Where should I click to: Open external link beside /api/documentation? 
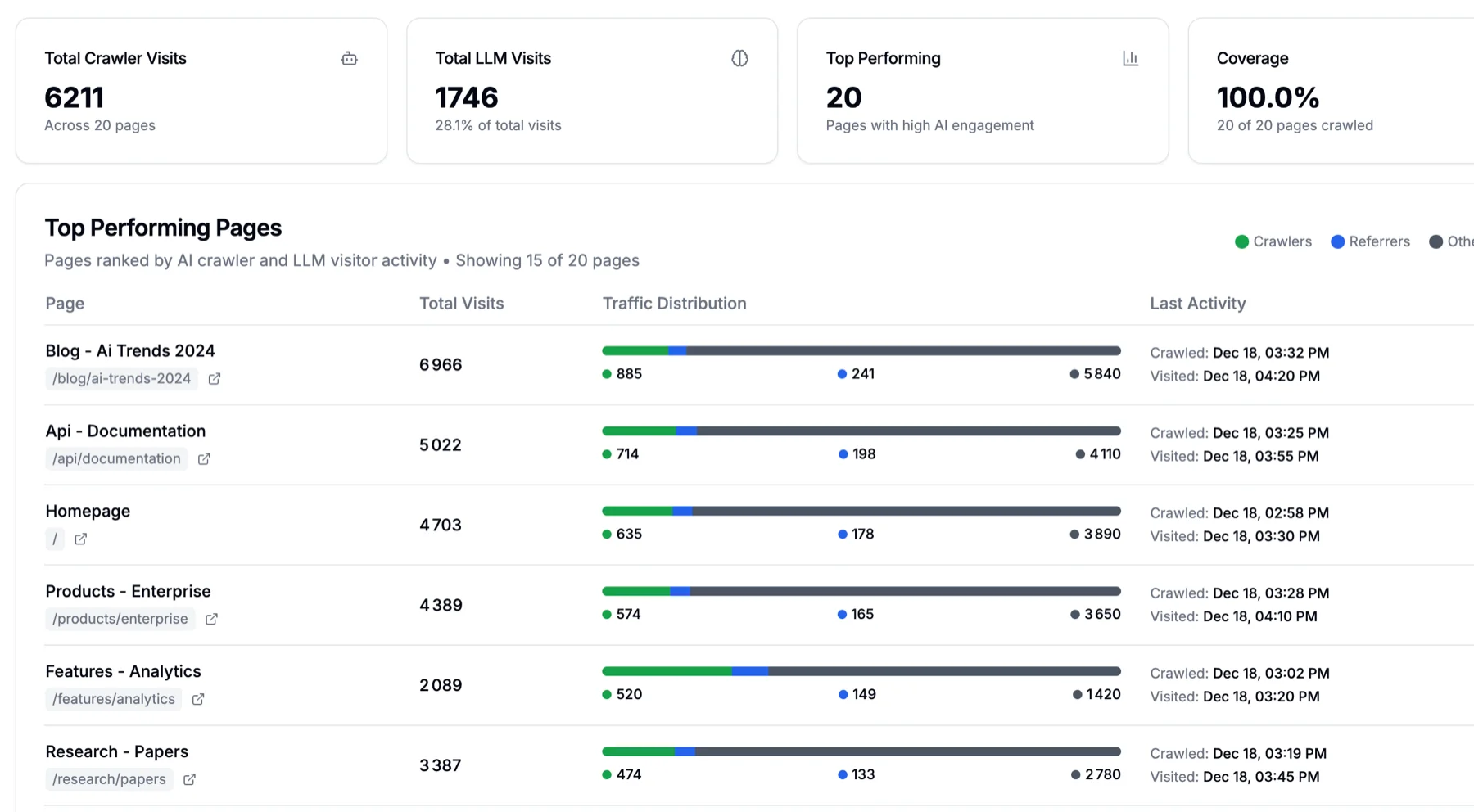point(203,458)
